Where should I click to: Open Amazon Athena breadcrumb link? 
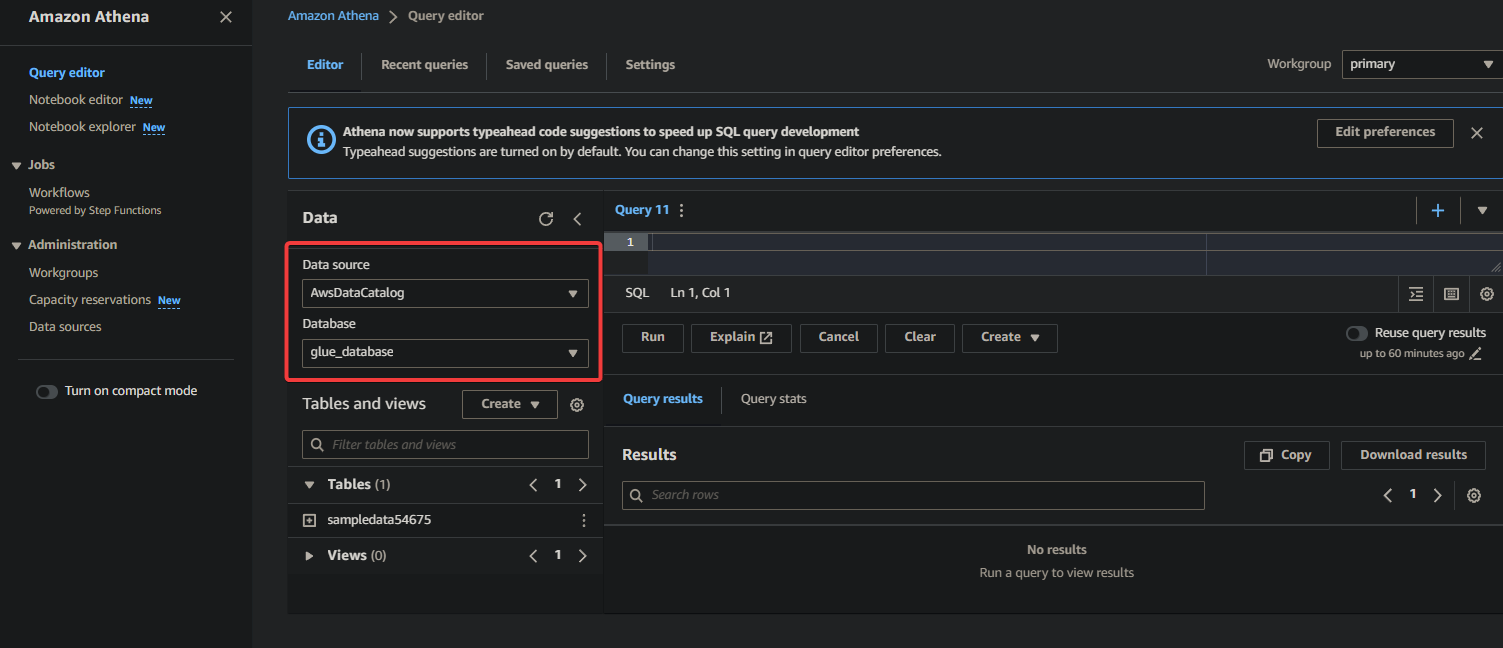(x=333, y=16)
